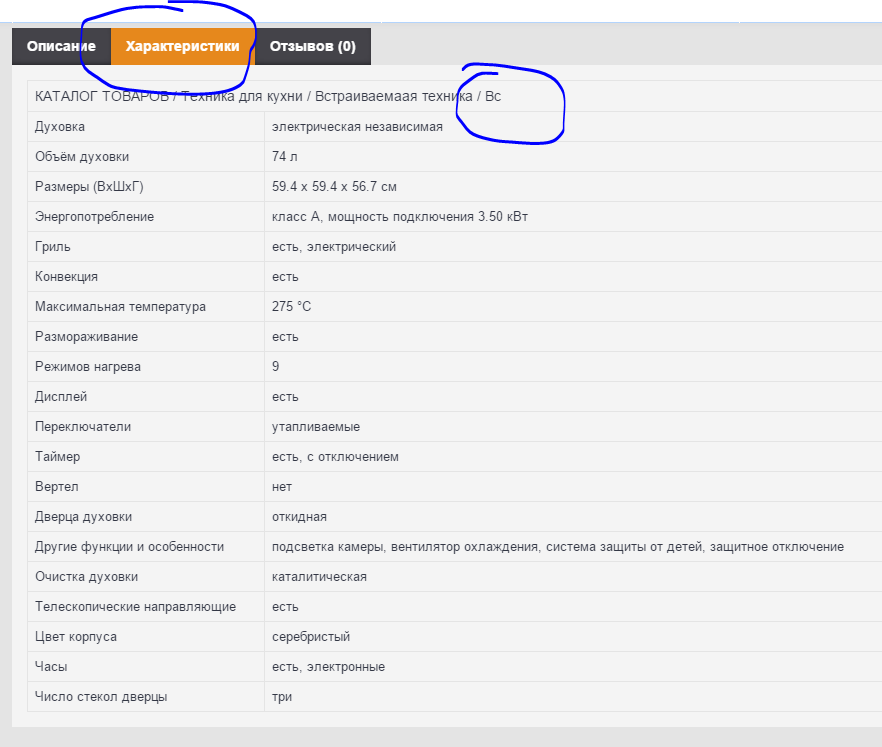The width and height of the screenshot is (882, 747).
Task: Click the Объём духовки label
Action: pos(82,156)
